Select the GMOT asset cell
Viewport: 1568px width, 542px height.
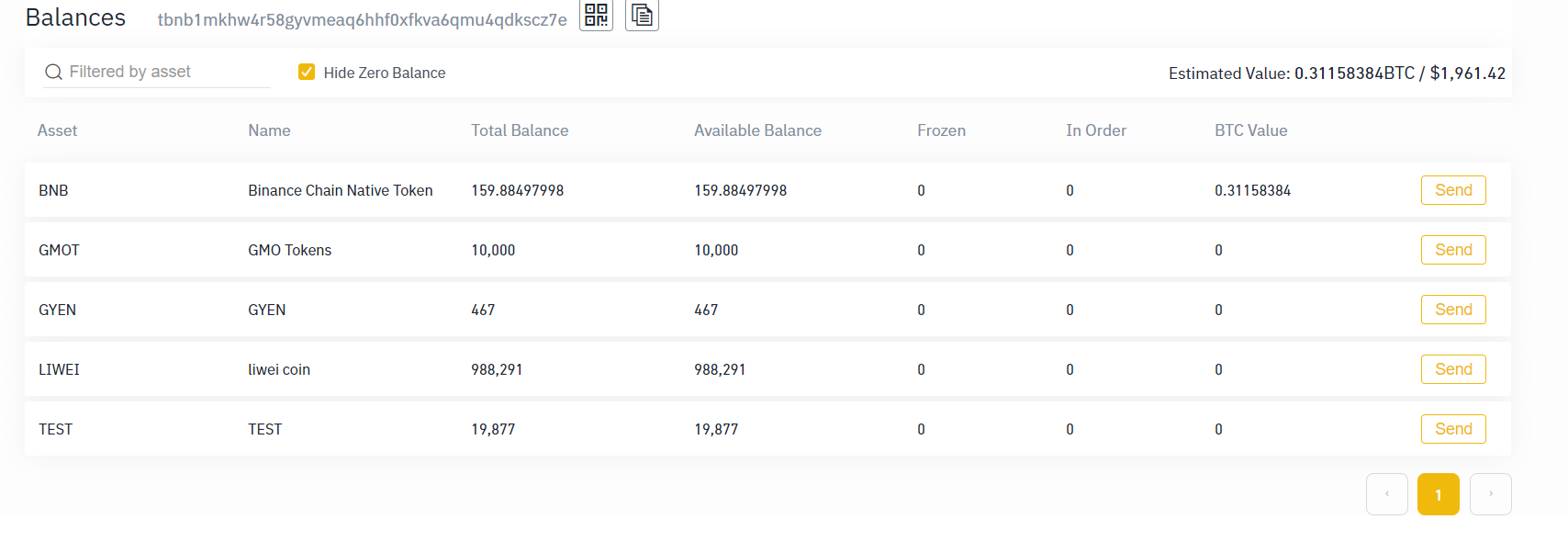(59, 250)
